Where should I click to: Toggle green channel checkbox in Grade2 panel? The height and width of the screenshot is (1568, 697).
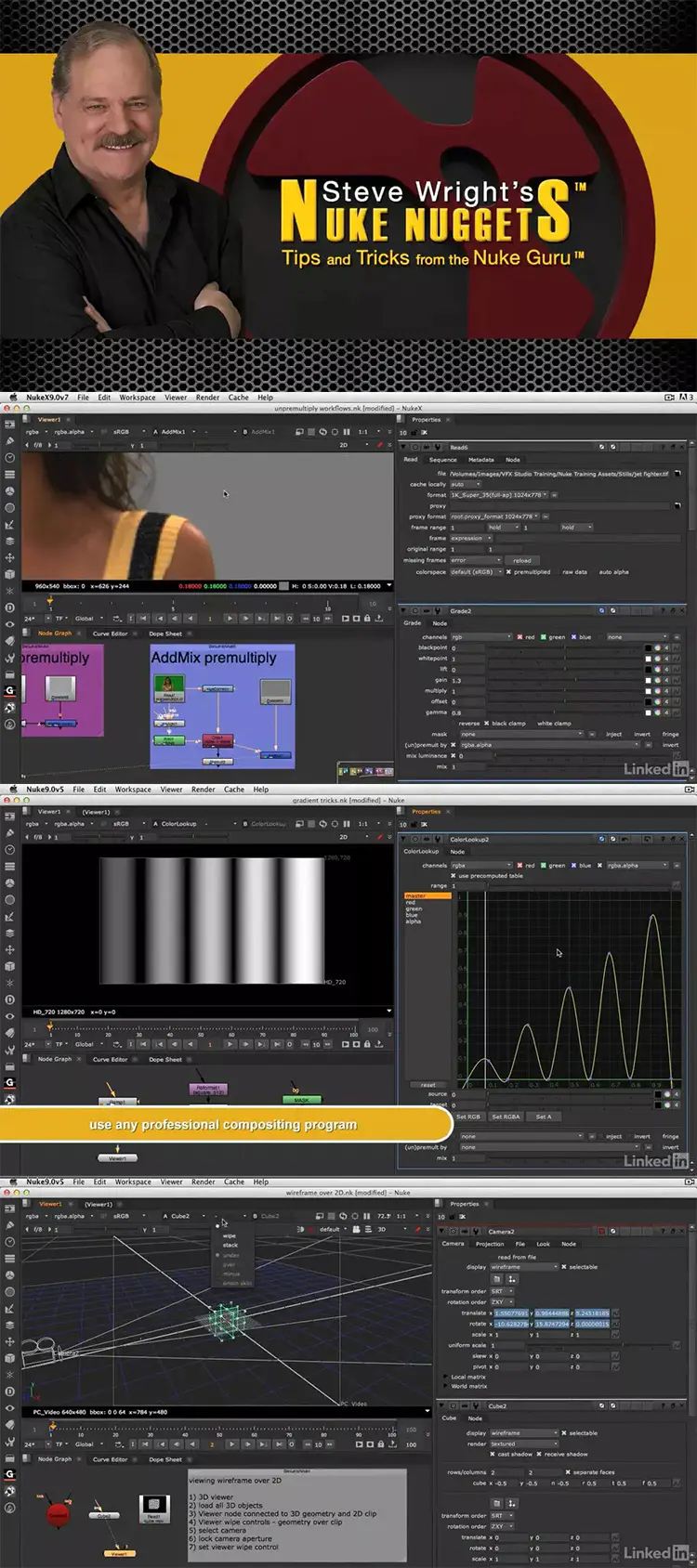click(543, 637)
